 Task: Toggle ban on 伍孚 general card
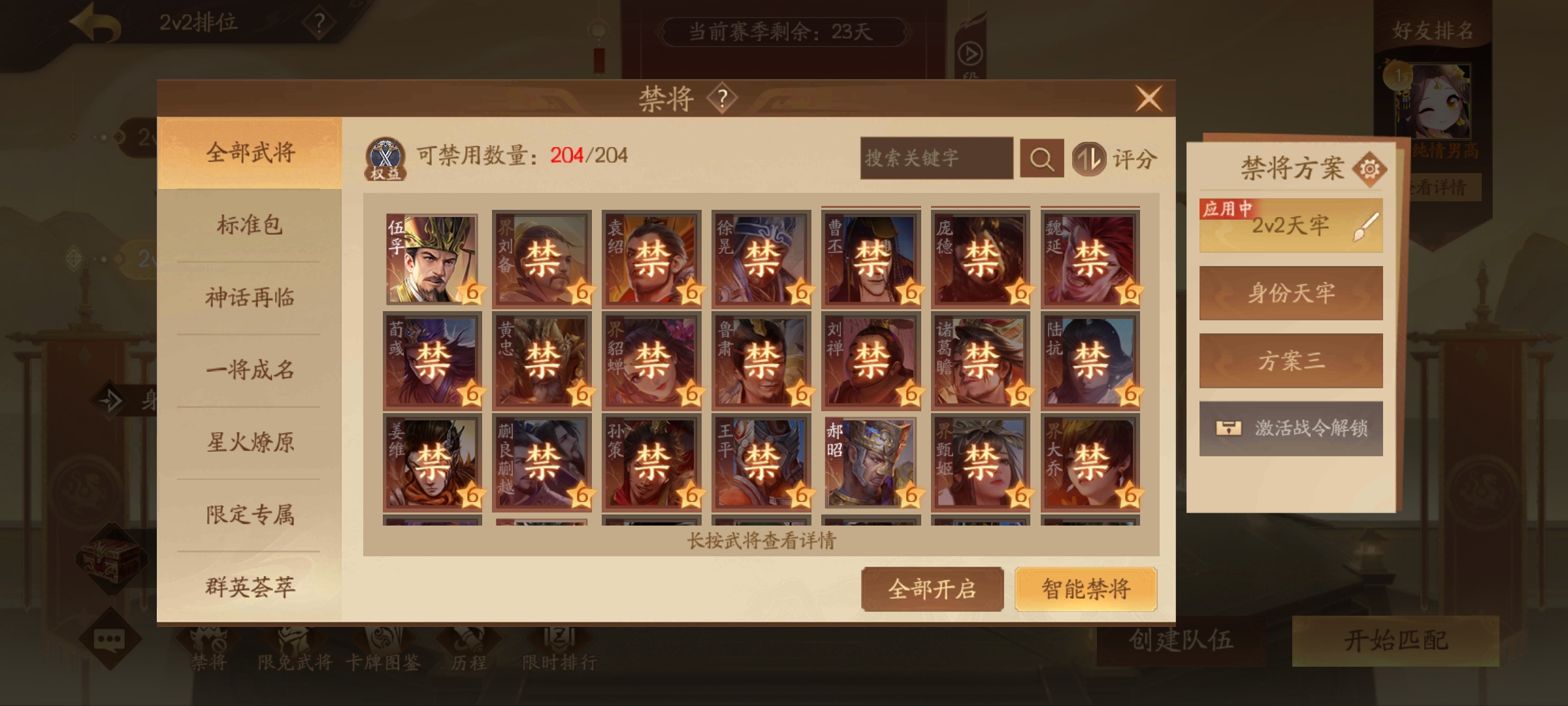432,259
